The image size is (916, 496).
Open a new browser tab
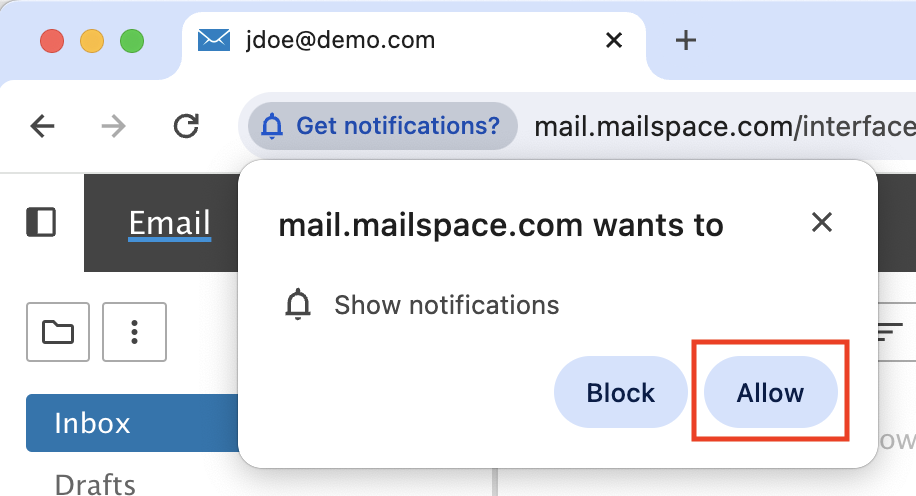click(x=685, y=40)
